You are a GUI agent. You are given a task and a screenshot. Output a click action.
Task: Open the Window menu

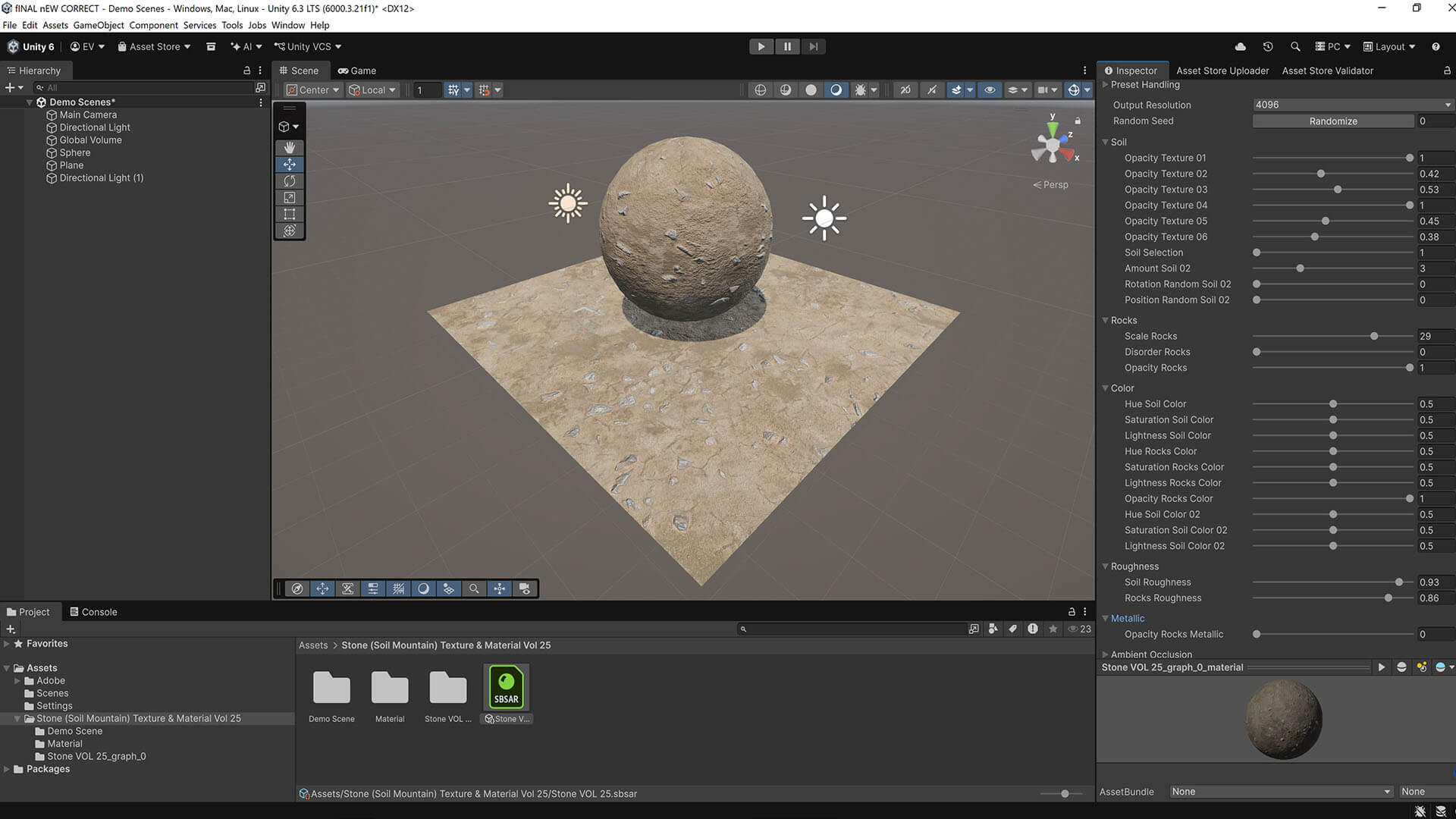(288, 25)
